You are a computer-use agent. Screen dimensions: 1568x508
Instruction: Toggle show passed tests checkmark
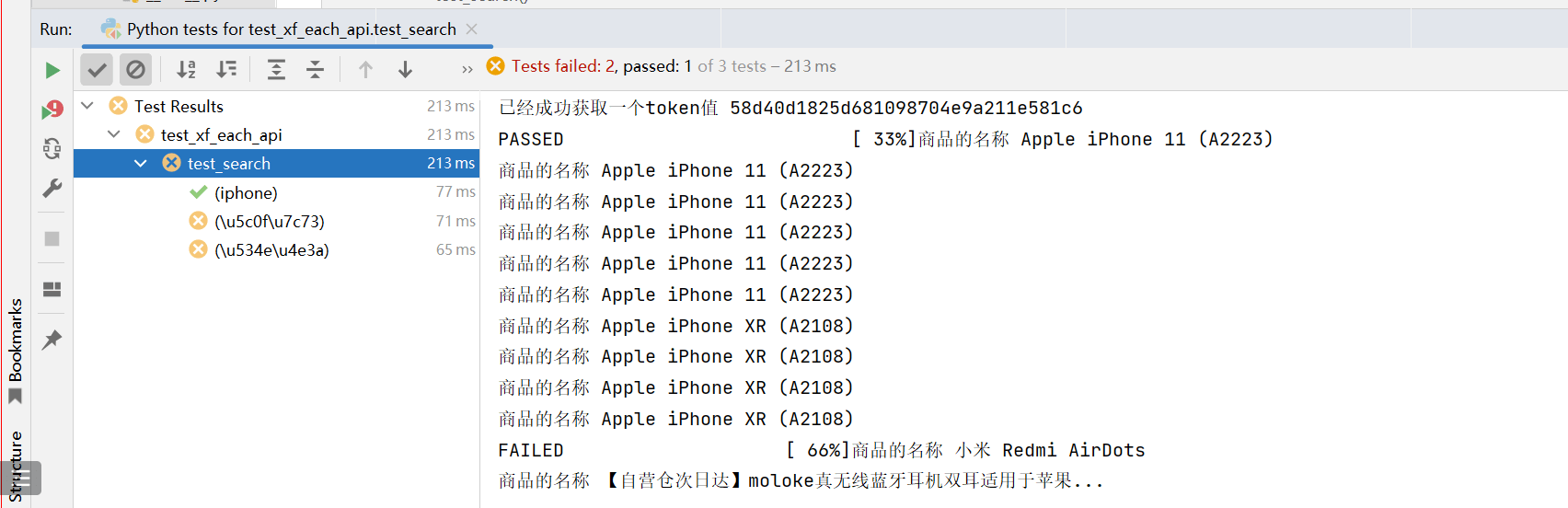point(97,69)
